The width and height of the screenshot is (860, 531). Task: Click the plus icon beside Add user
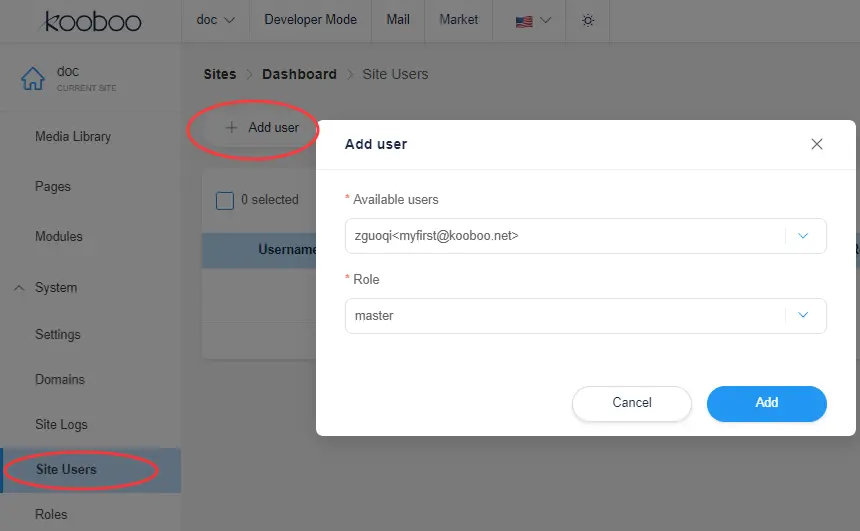(231, 128)
